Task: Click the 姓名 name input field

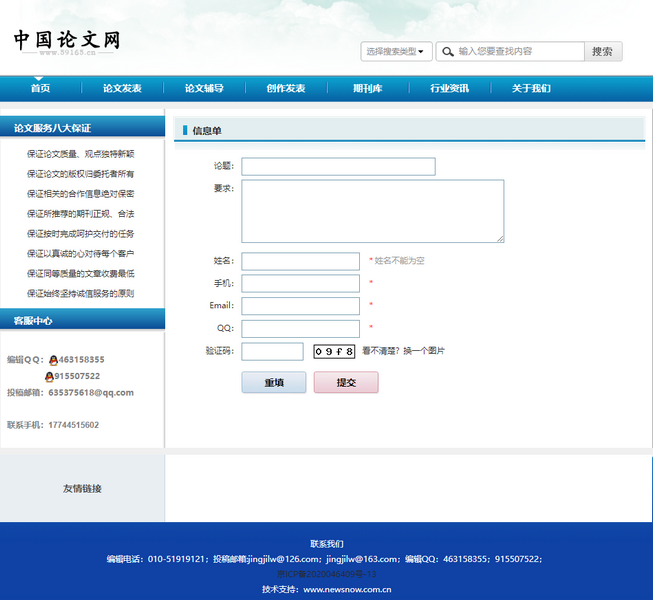Action: [300, 261]
